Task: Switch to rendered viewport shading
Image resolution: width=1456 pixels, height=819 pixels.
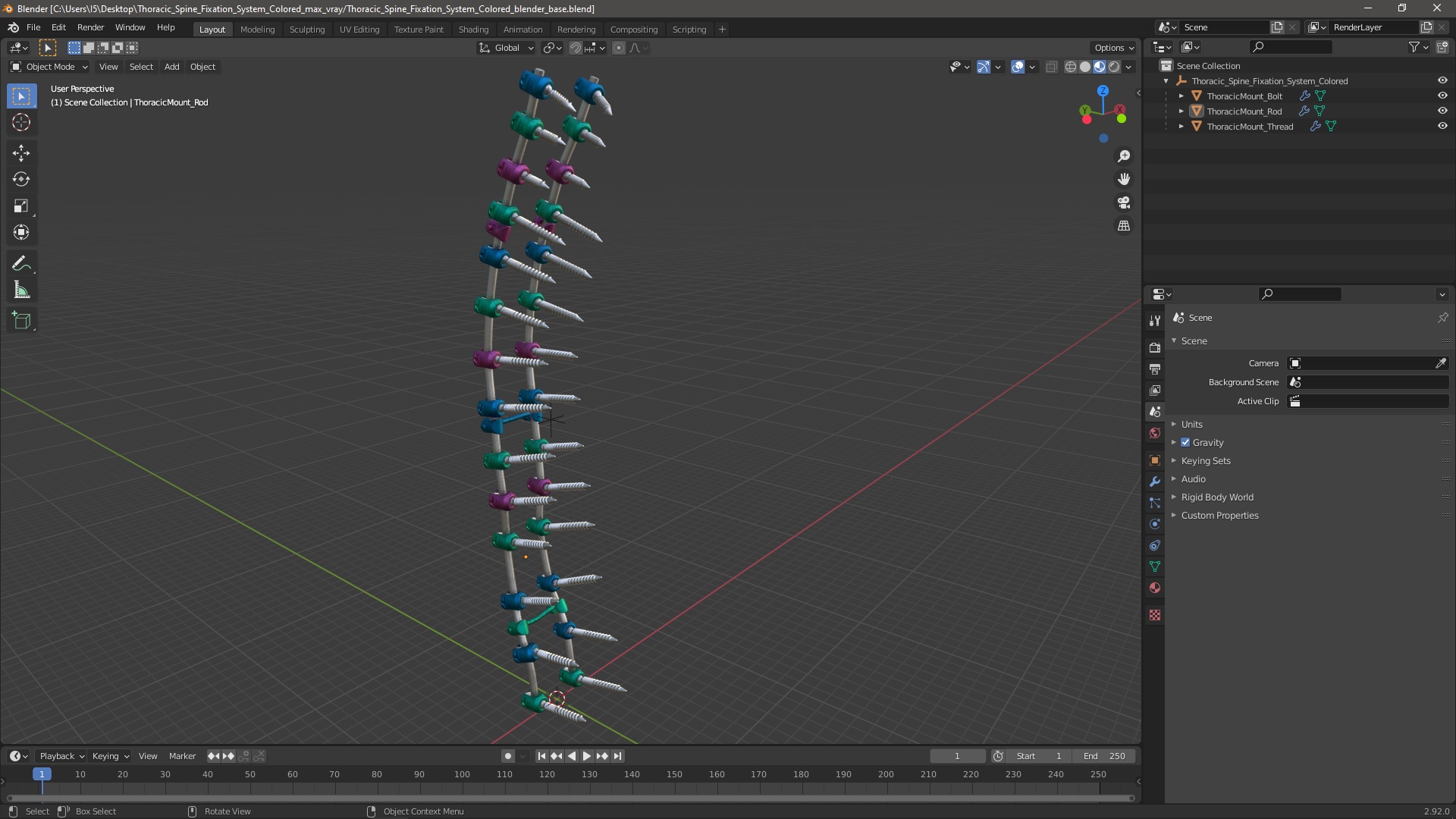Action: 1114,67
